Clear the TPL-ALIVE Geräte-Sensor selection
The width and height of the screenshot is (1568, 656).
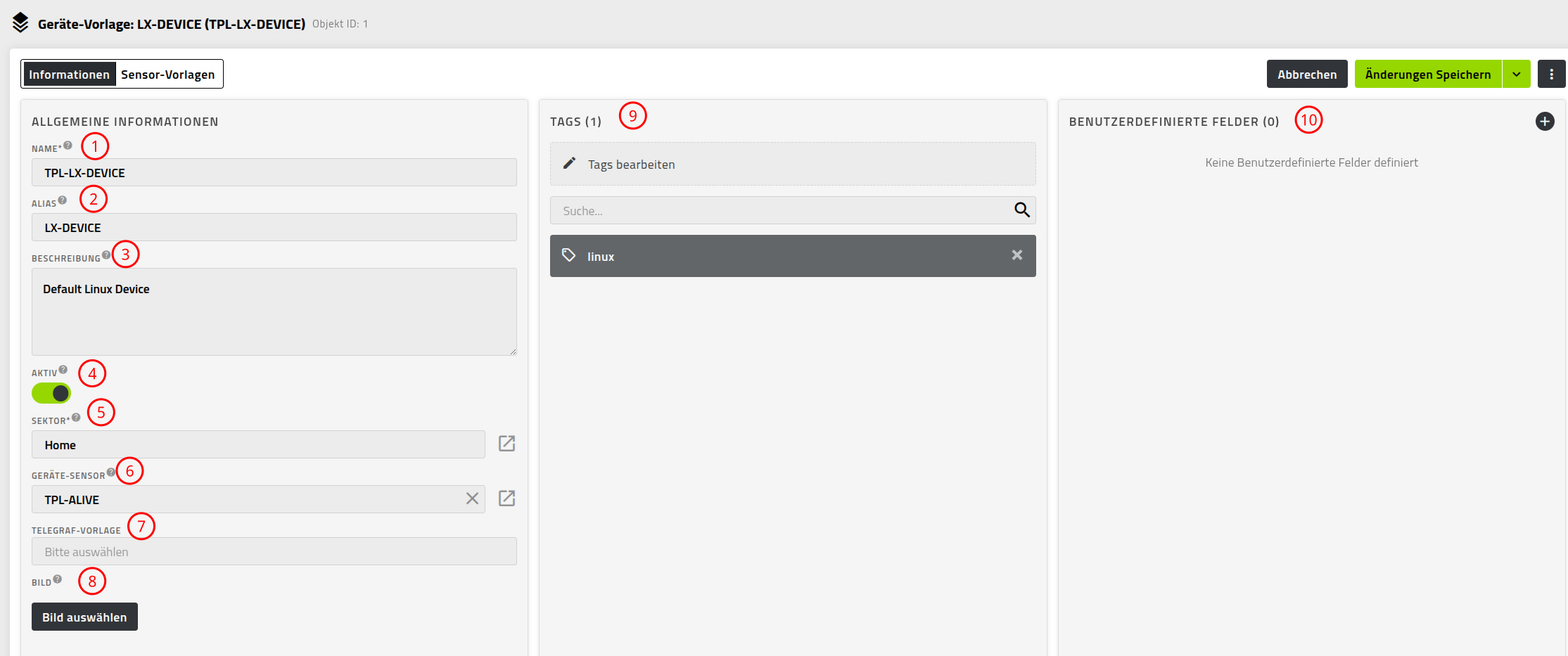pyautogui.click(x=472, y=499)
